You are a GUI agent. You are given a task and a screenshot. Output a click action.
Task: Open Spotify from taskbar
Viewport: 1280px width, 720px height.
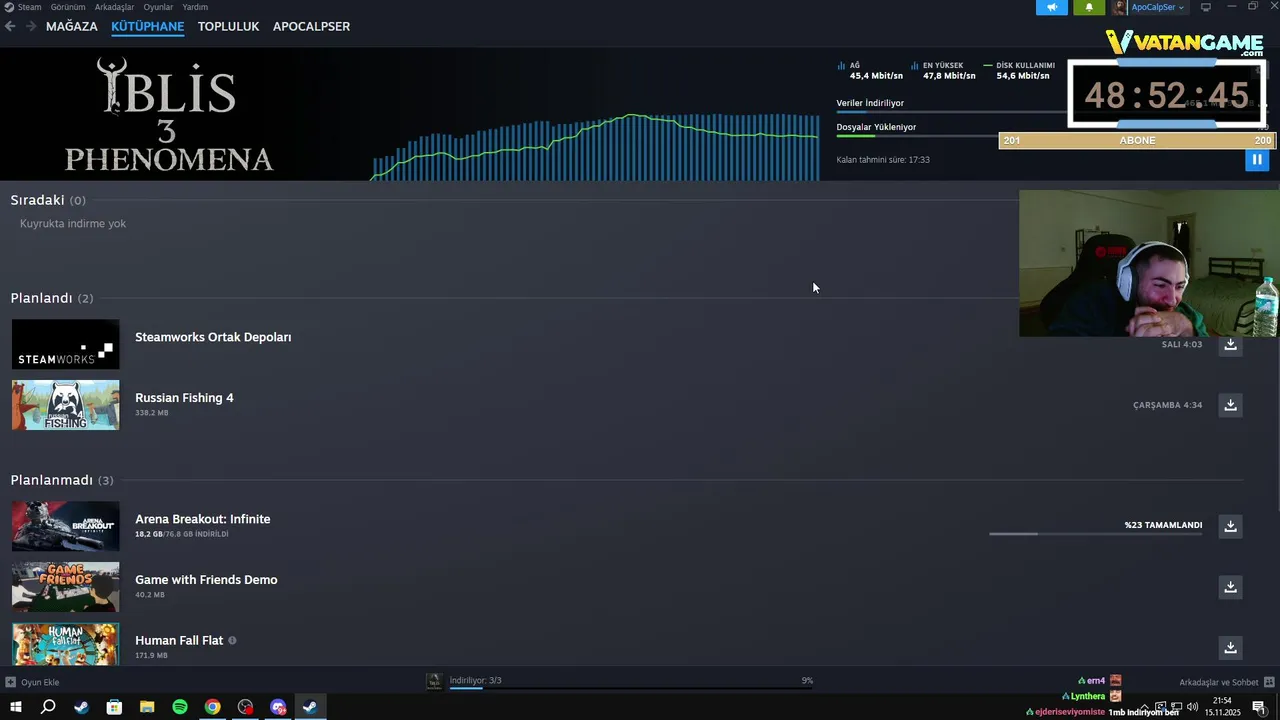180,707
